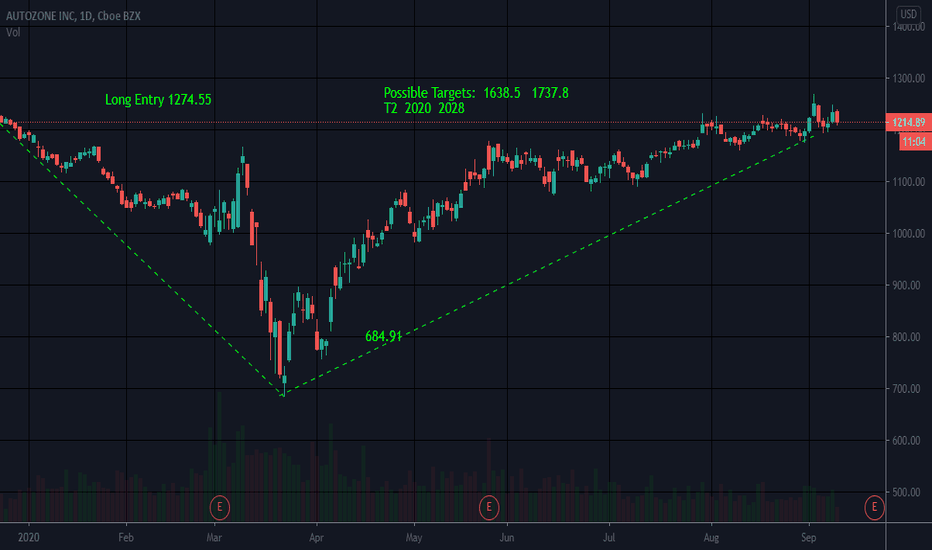Select the 'Possible Targets: 1638.5 1737.8' text
932x550 pixels.
(476, 93)
